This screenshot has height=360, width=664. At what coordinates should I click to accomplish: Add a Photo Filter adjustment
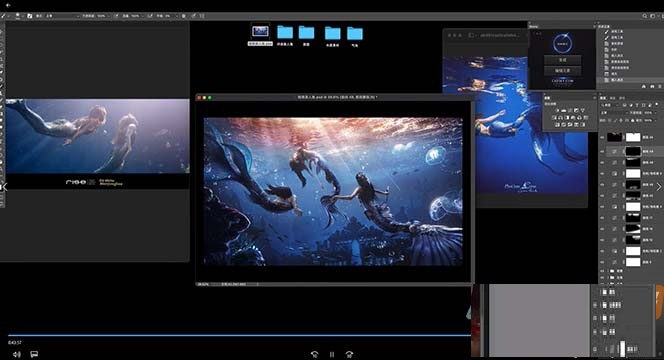tap(573, 118)
